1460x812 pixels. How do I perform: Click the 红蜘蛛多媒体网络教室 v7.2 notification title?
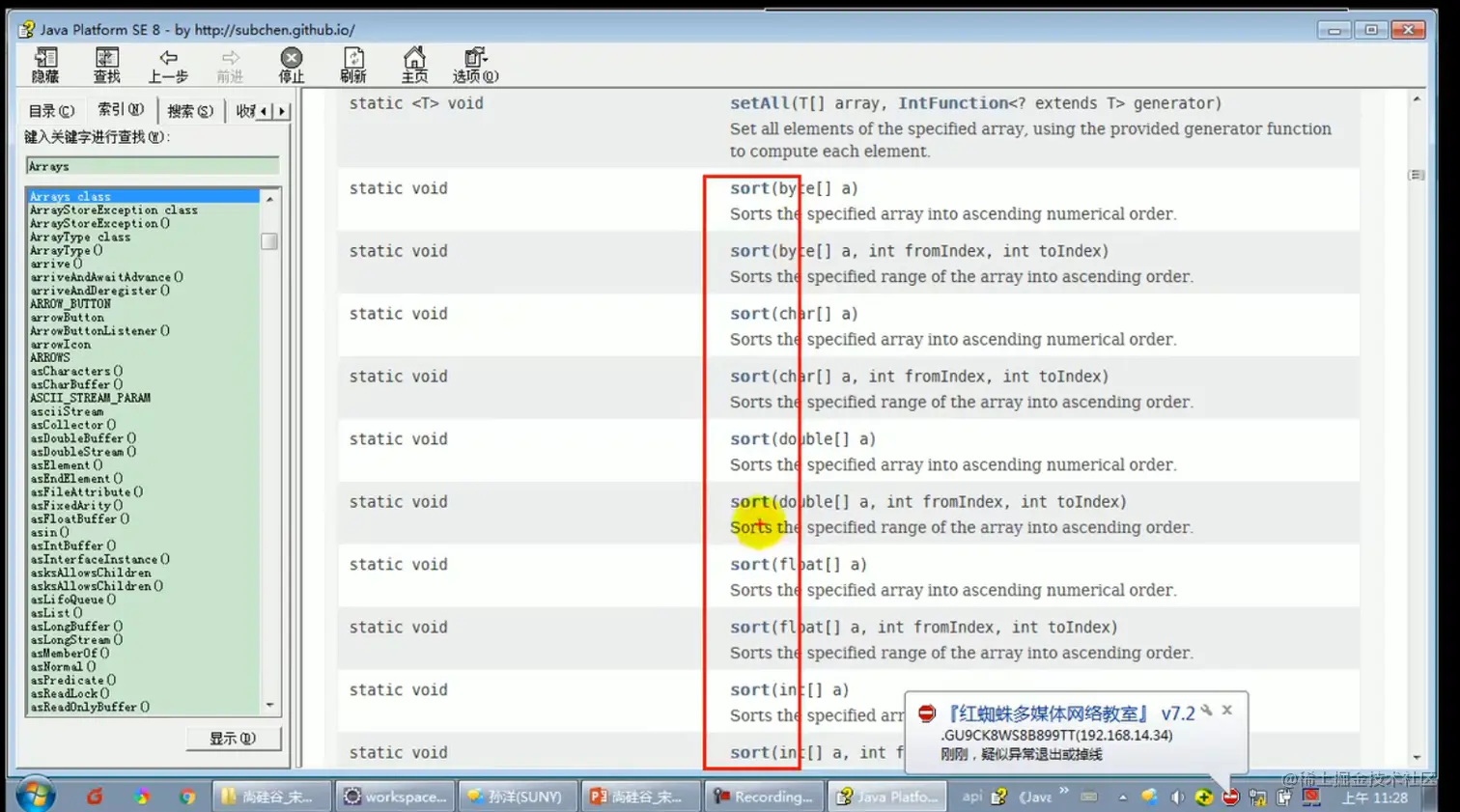click(x=1070, y=714)
